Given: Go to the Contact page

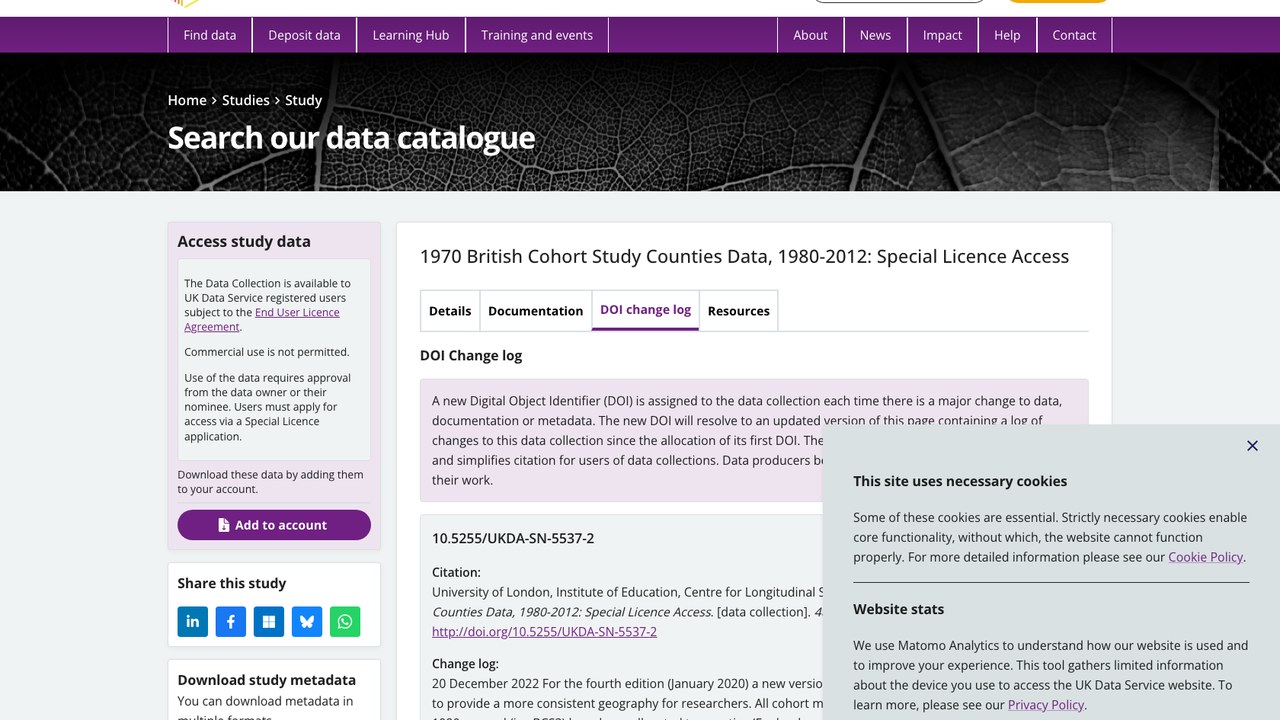Looking at the screenshot, I should tap(1074, 35).
